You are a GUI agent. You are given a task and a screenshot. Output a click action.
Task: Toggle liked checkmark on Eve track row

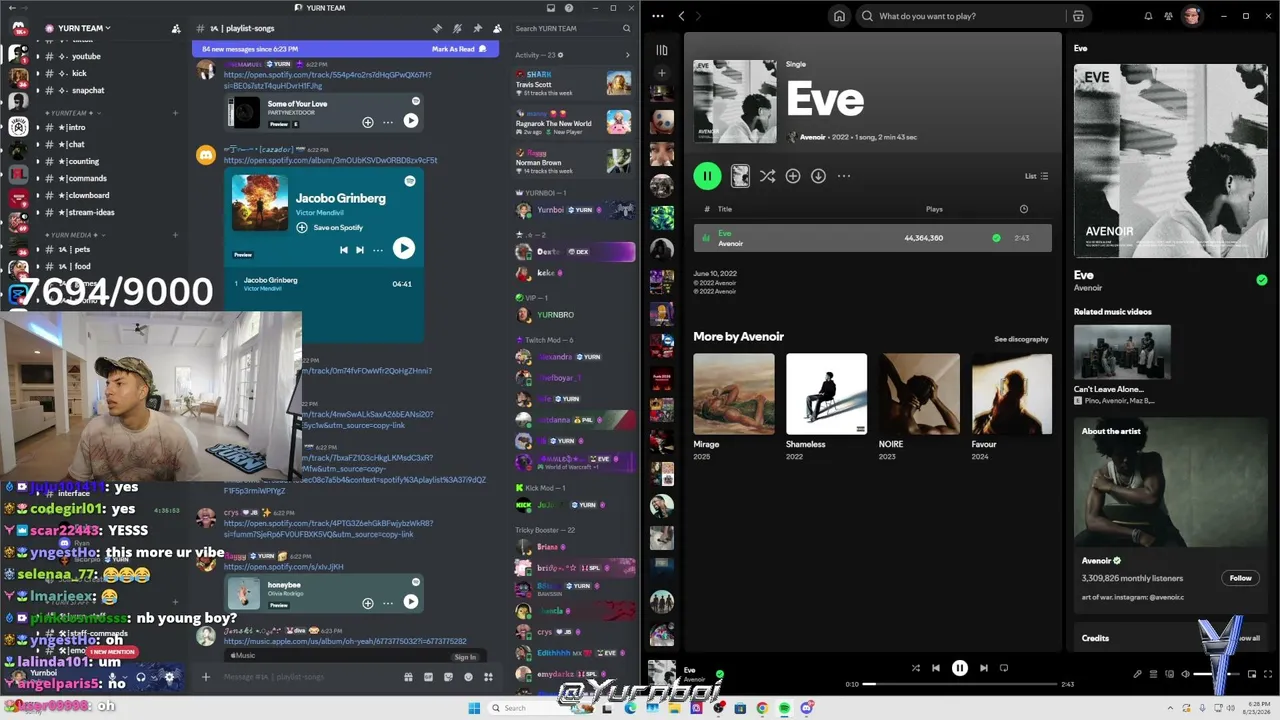coord(996,238)
